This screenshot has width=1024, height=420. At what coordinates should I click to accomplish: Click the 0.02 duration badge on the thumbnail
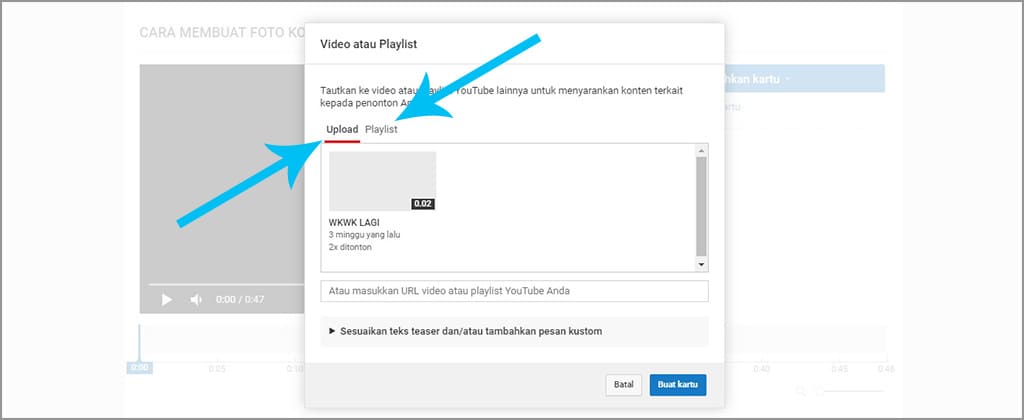[422, 204]
